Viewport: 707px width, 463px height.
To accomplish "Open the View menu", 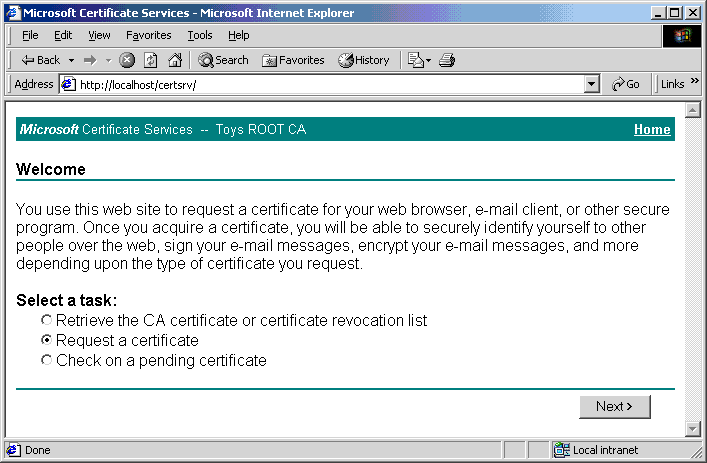I will [99, 35].
